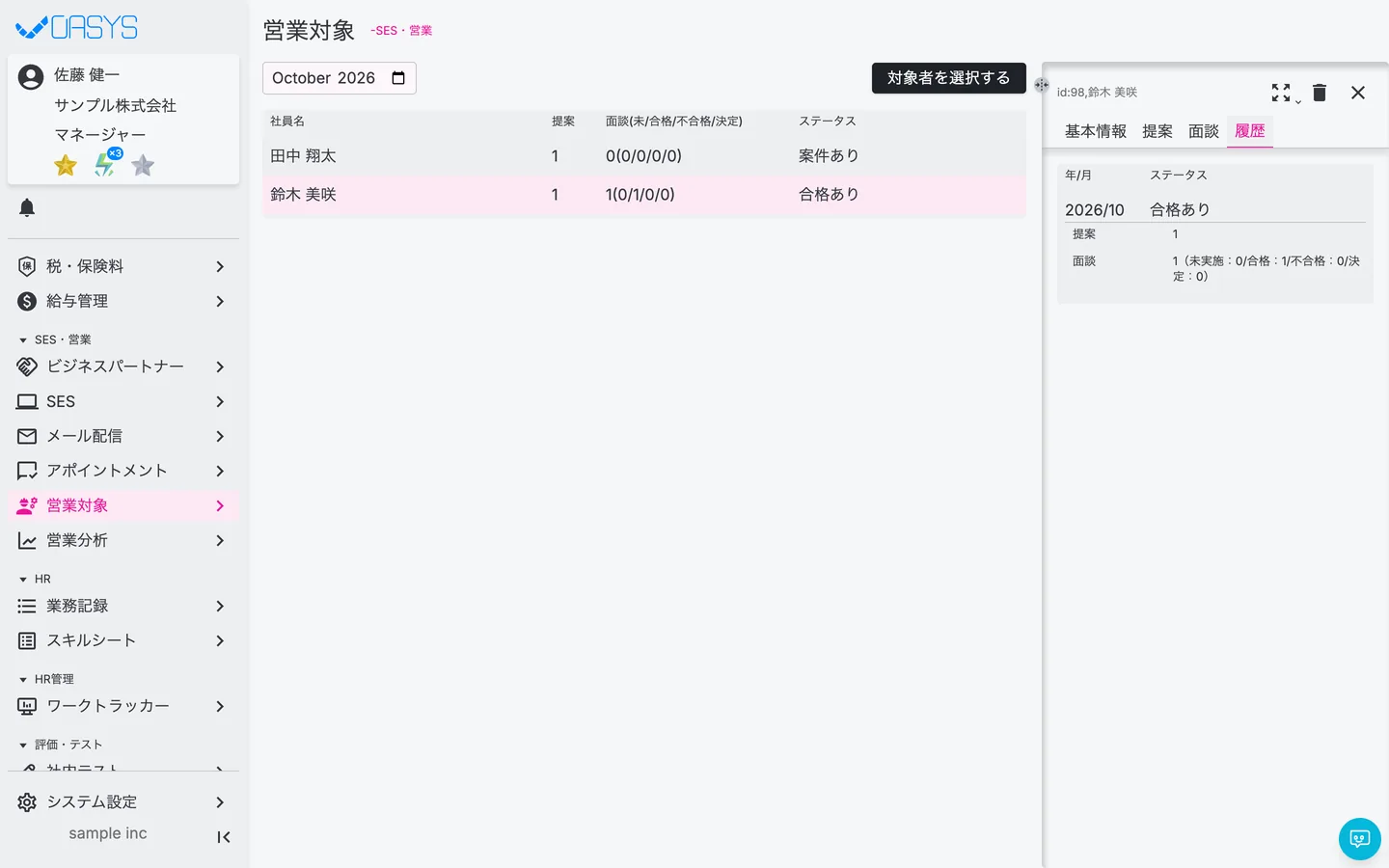The height and width of the screenshot is (868, 1389).
Task: Click the 営業分析 chart icon
Action: [x=27, y=540]
